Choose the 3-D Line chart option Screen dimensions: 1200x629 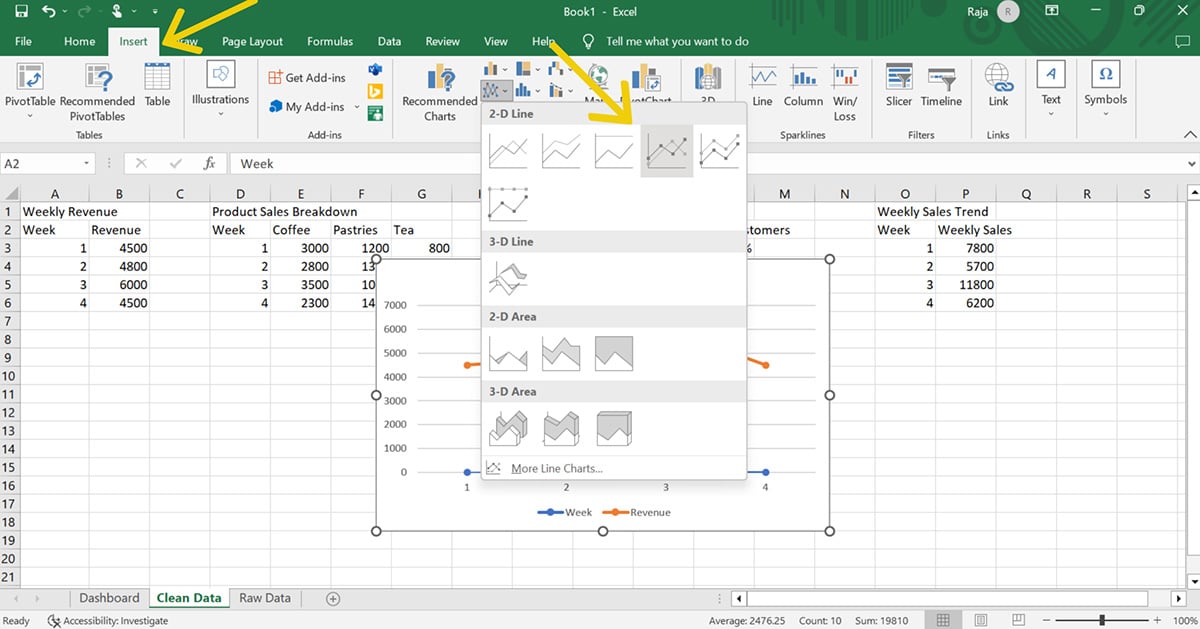click(508, 278)
